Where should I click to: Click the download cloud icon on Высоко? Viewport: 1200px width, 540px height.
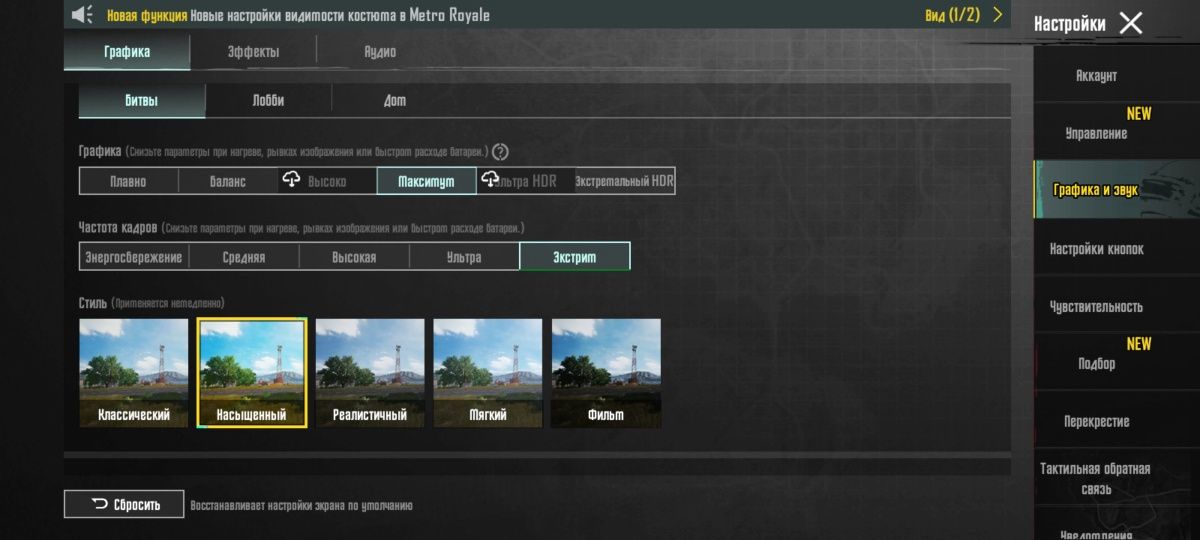tap(292, 179)
